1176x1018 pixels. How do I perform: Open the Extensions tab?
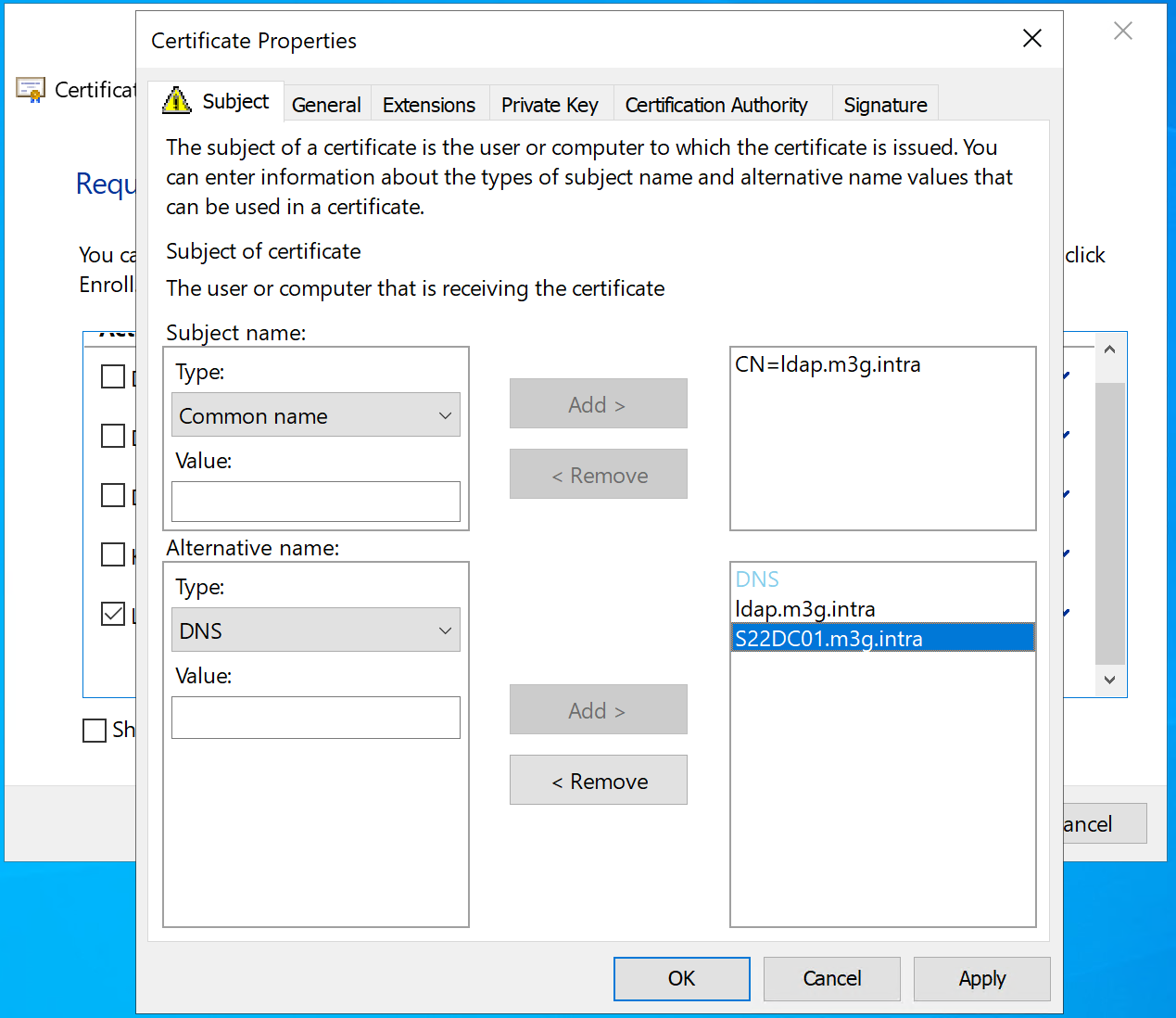pyautogui.click(x=428, y=105)
